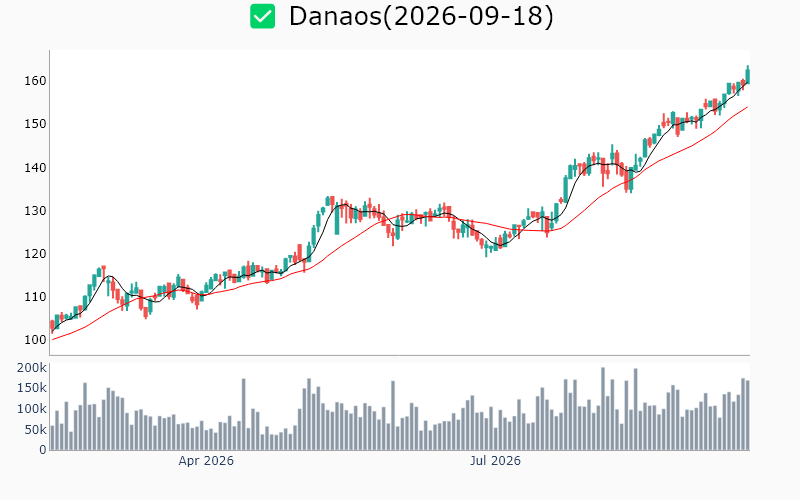Pick the latest green candlestick at far right
The width and height of the screenshot is (800, 500).
[x=748, y=75]
